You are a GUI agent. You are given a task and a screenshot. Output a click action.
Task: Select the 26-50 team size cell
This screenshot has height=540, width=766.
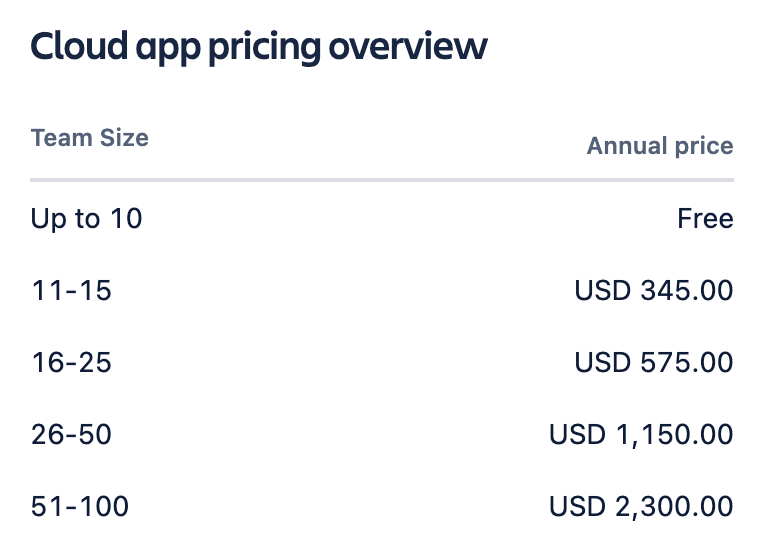(71, 434)
